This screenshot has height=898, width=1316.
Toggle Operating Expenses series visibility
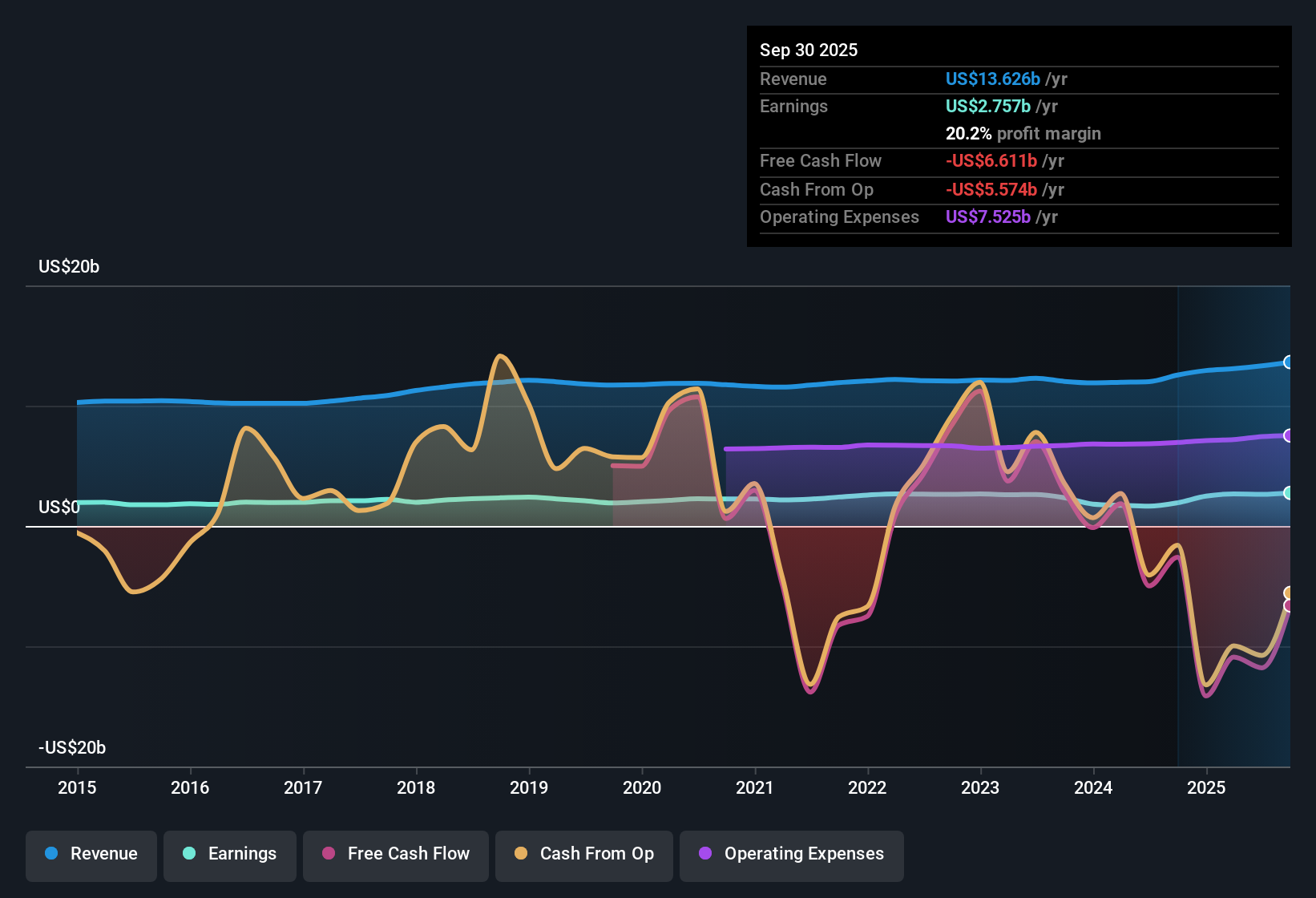tap(791, 855)
